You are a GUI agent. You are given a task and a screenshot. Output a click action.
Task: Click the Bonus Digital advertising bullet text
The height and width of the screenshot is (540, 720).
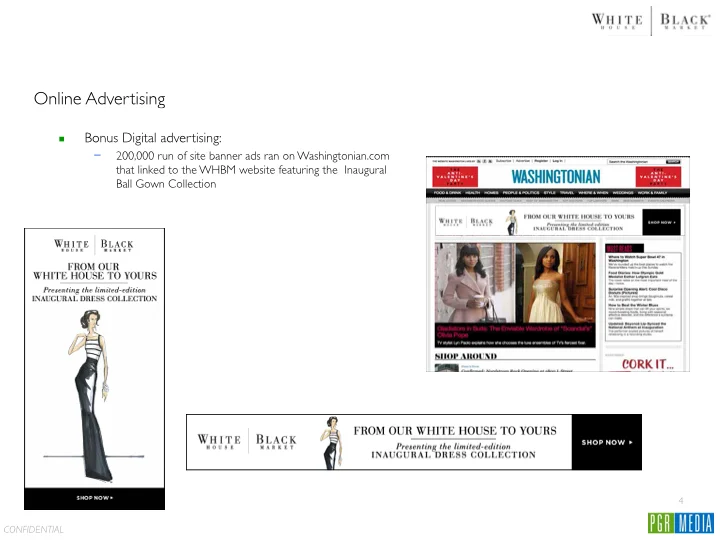click(x=153, y=138)
